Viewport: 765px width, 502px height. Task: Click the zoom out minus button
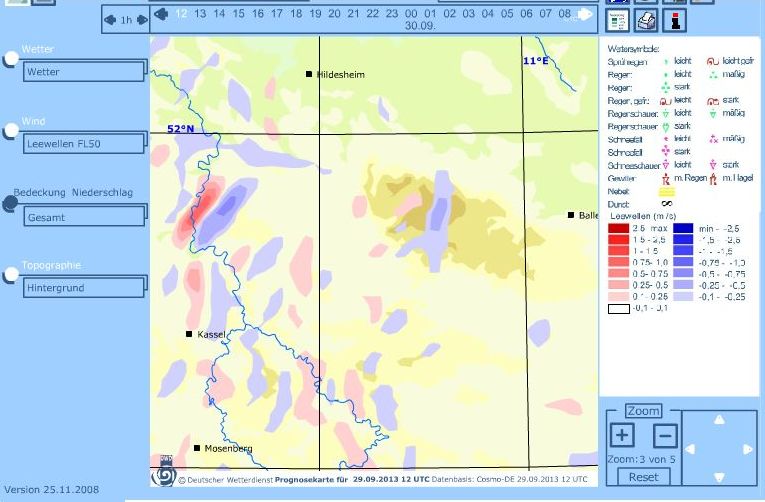[x=665, y=435]
